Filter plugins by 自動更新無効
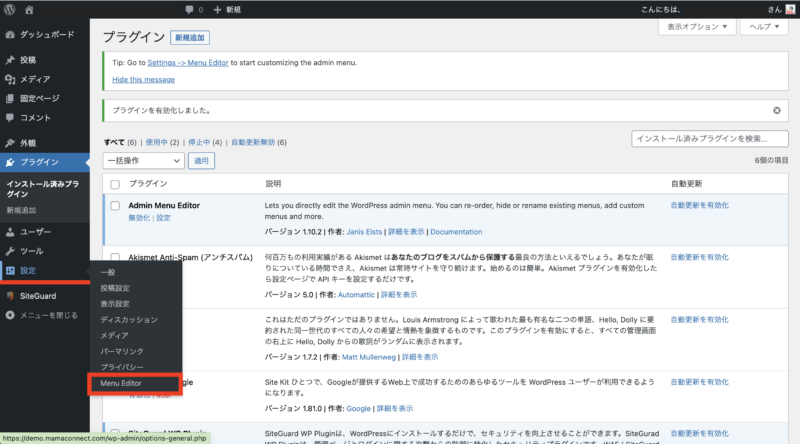The image size is (800, 444). pos(253,142)
